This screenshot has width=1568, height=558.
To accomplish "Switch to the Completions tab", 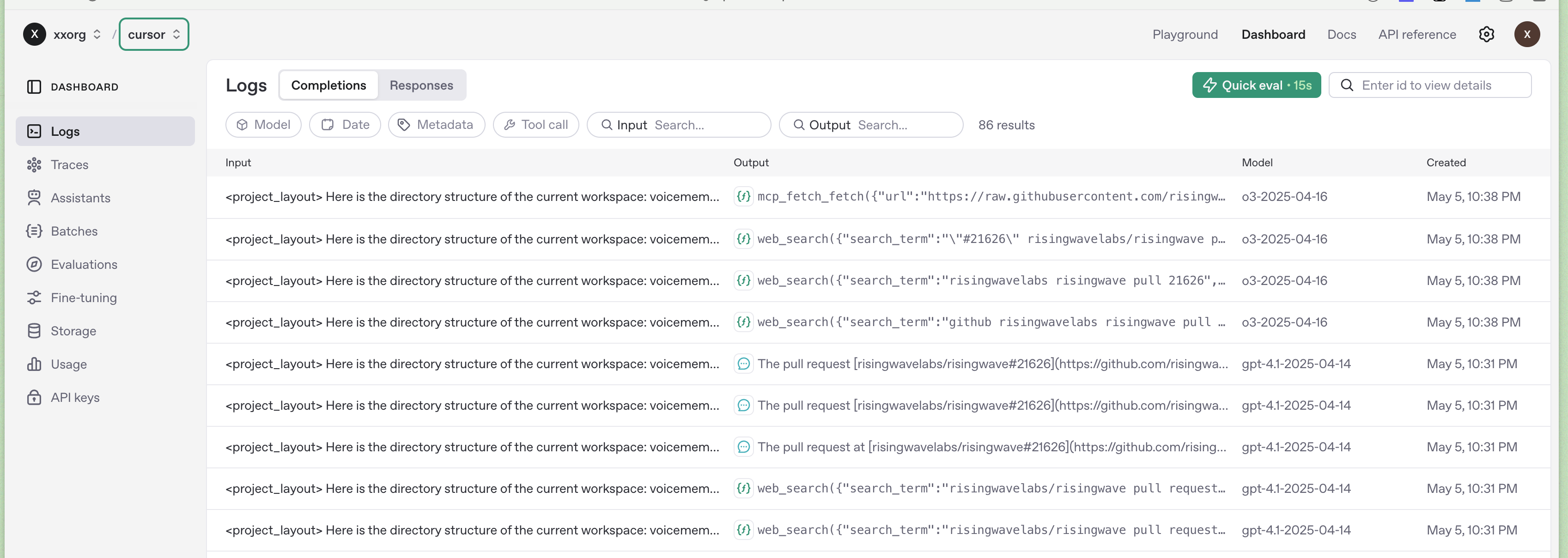I will coord(328,85).
